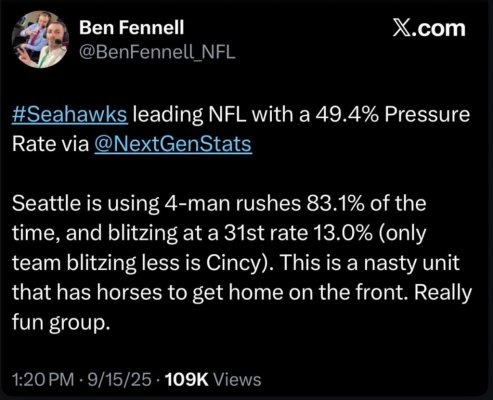Click the word Views beside 109K
Image resolution: width=493 pixels, height=400 pixels.
237,379
